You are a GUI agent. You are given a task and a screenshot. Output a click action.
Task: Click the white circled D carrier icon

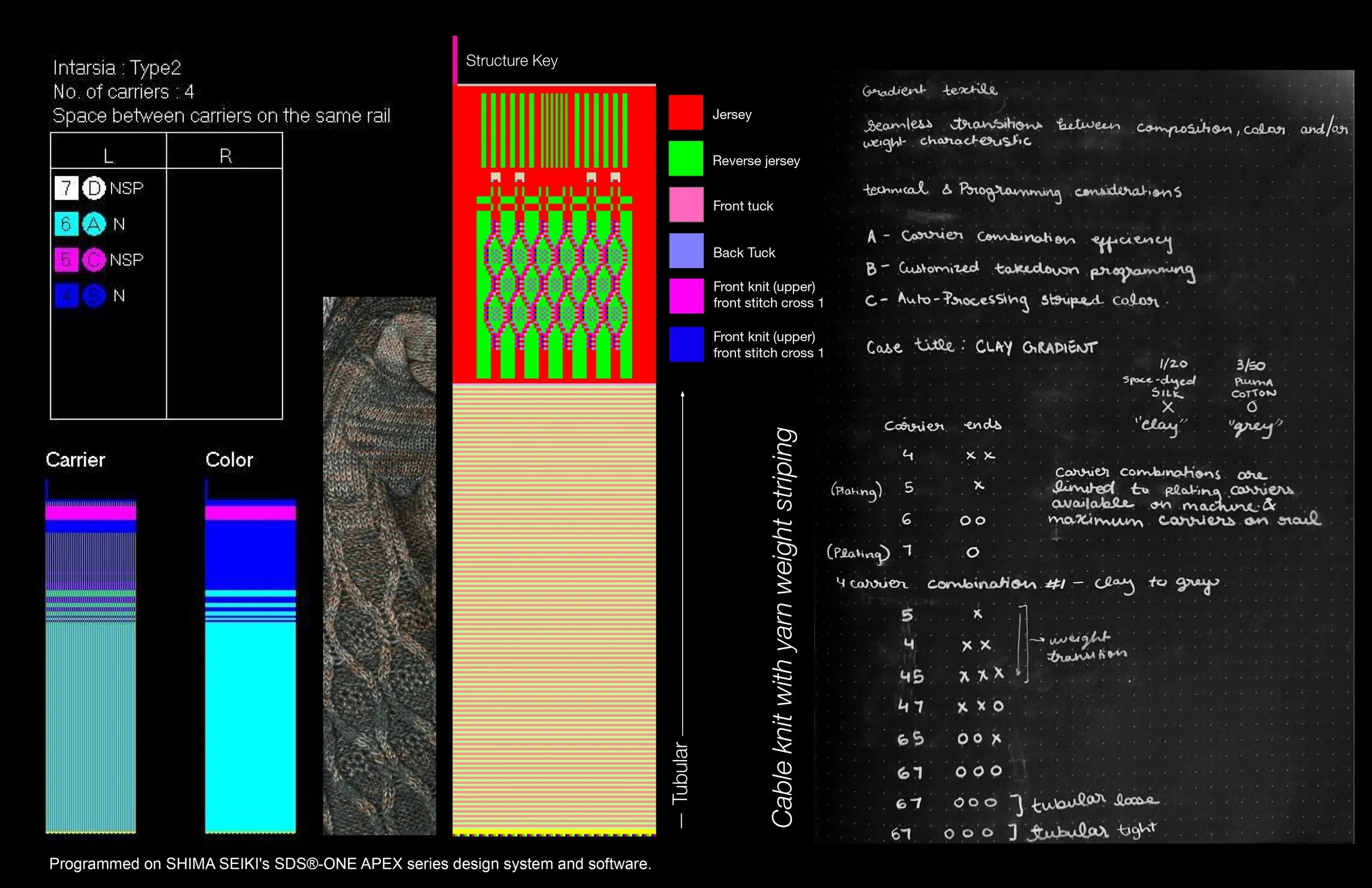click(94, 188)
